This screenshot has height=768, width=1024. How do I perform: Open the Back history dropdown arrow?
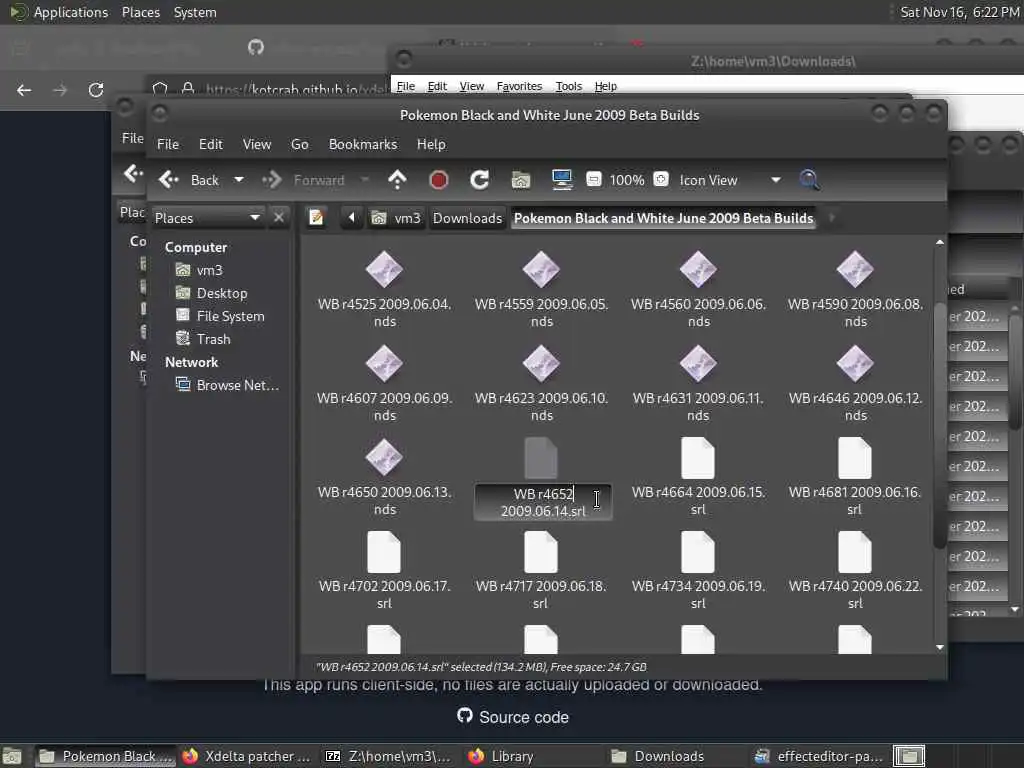coord(239,180)
